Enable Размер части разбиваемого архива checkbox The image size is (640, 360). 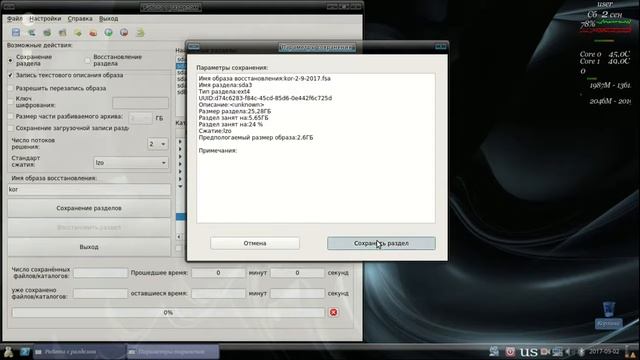11,117
